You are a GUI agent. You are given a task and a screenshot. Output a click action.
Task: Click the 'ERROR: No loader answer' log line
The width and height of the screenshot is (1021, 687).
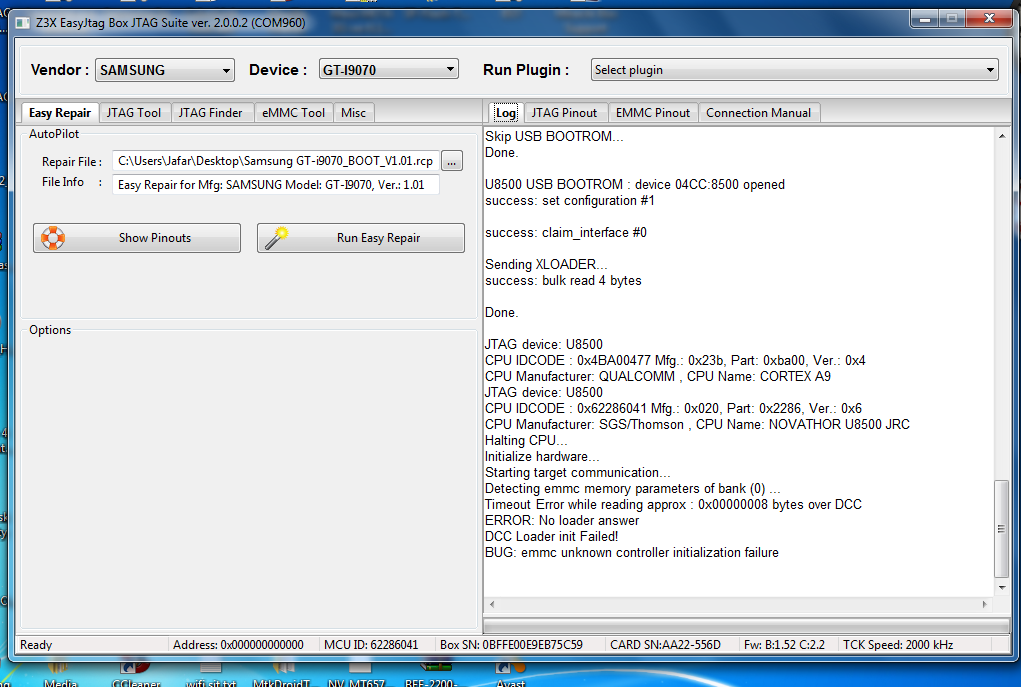point(562,520)
